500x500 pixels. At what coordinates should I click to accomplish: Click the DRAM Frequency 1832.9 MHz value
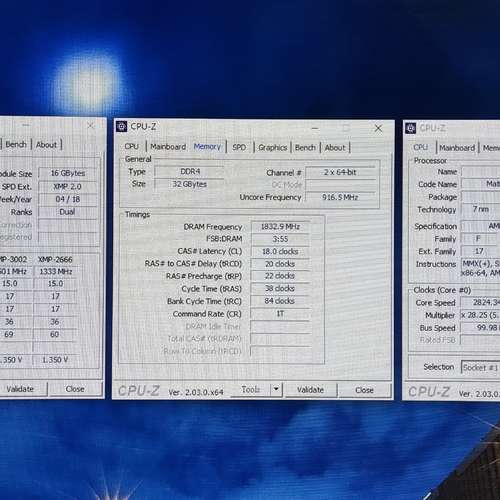point(280,227)
